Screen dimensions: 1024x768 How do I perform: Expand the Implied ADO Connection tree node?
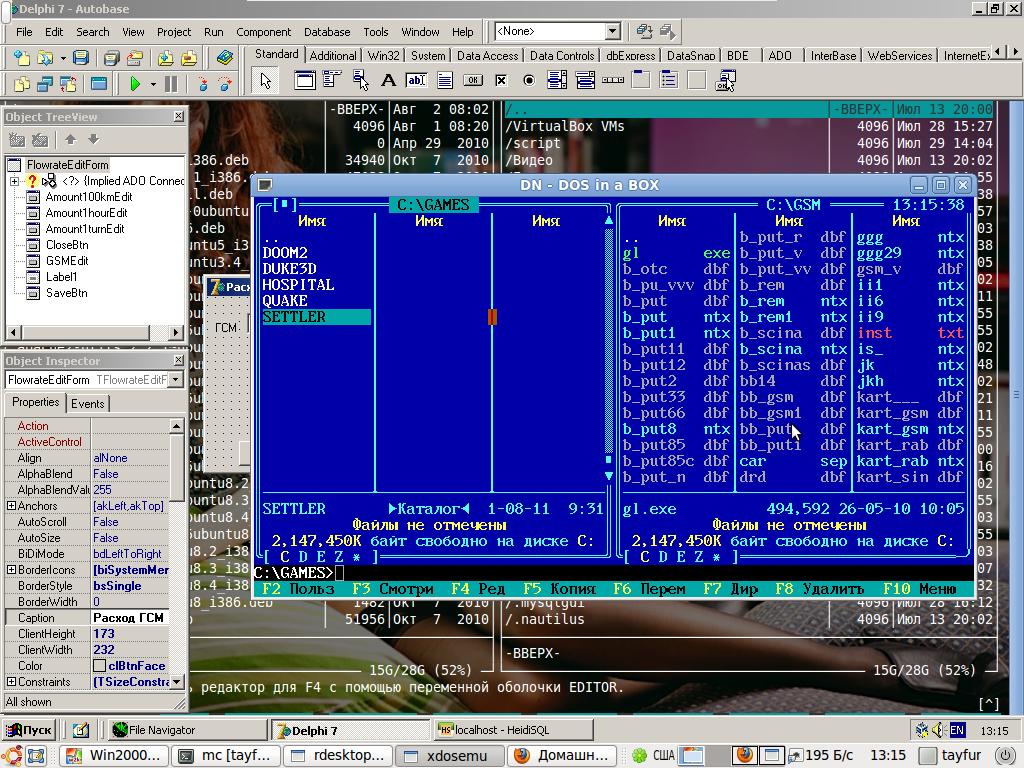point(14,181)
